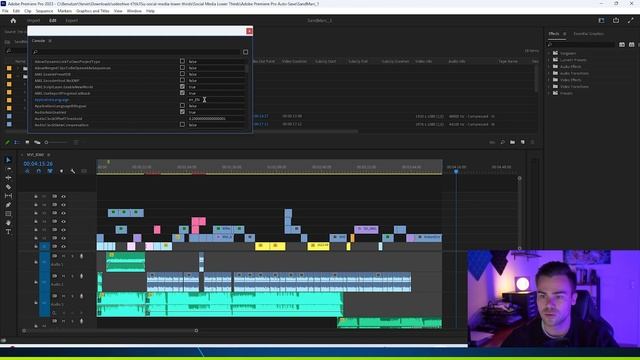Image resolution: width=640 pixels, height=360 pixels.
Task: Select the Slip tool
Action: 8,196
